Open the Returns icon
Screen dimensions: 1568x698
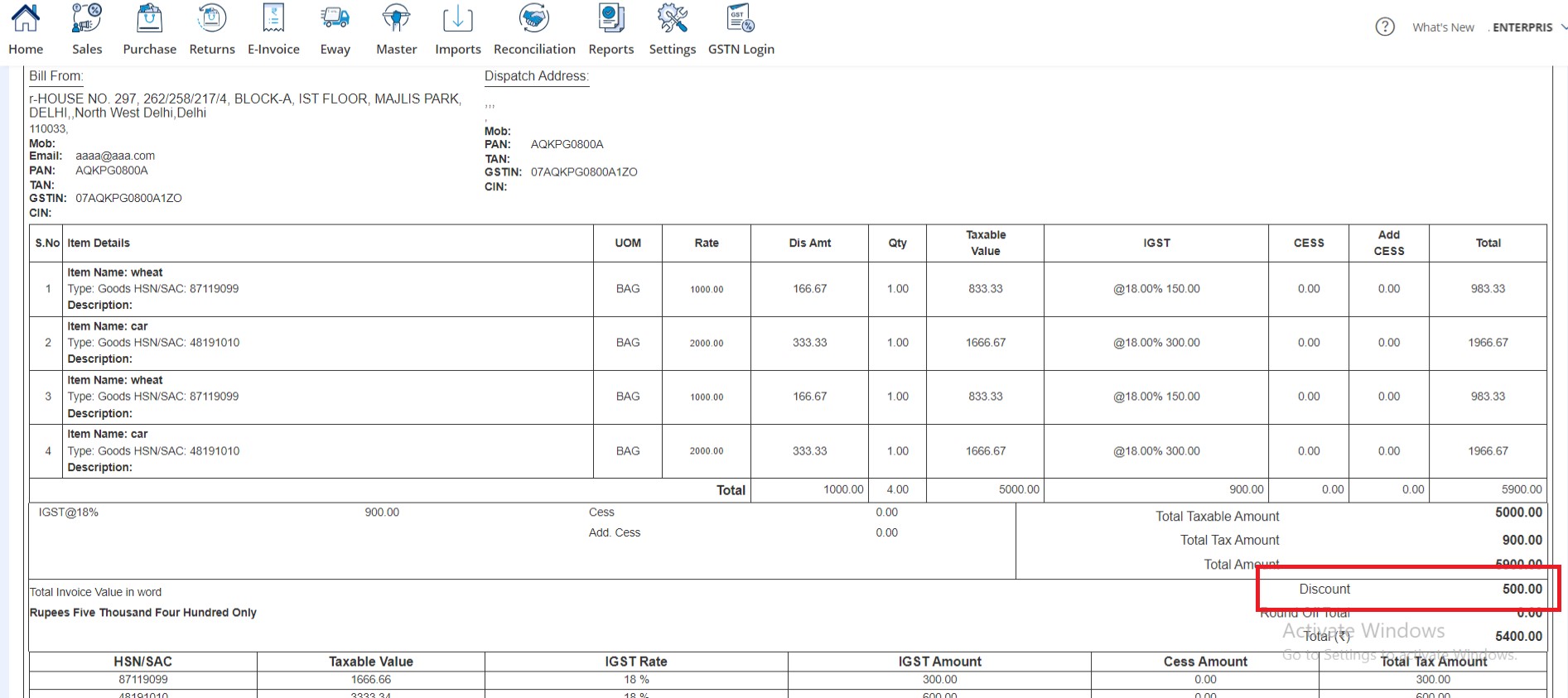click(x=212, y=18)
